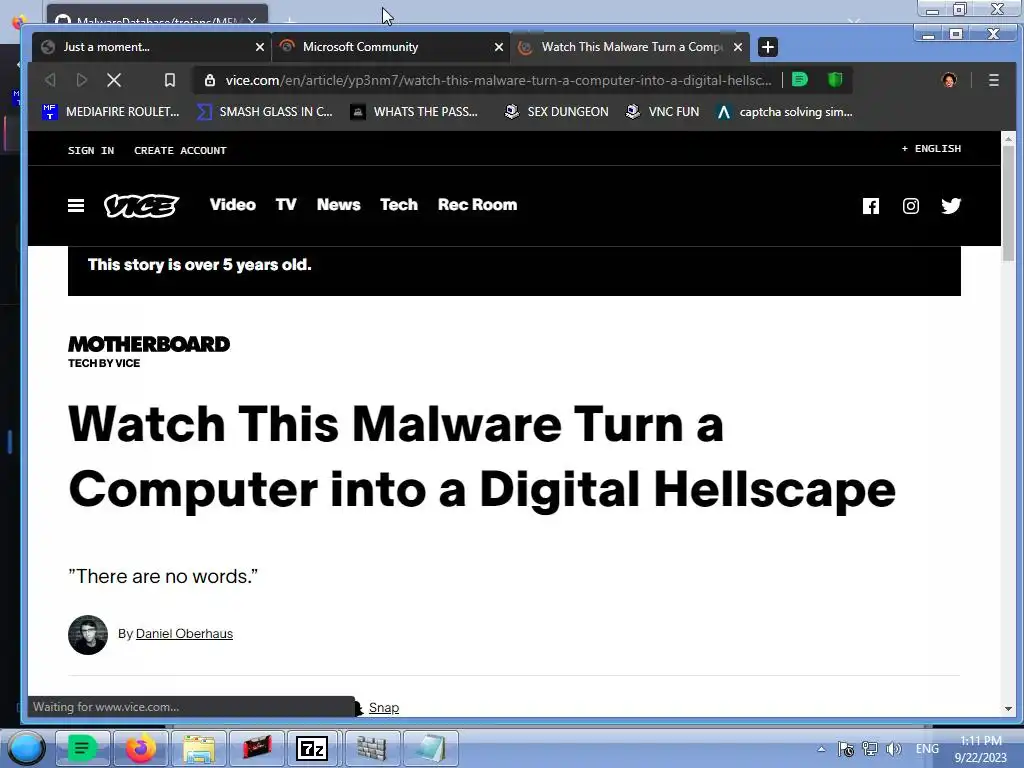Open the browser profile avatar

(949, 80)
